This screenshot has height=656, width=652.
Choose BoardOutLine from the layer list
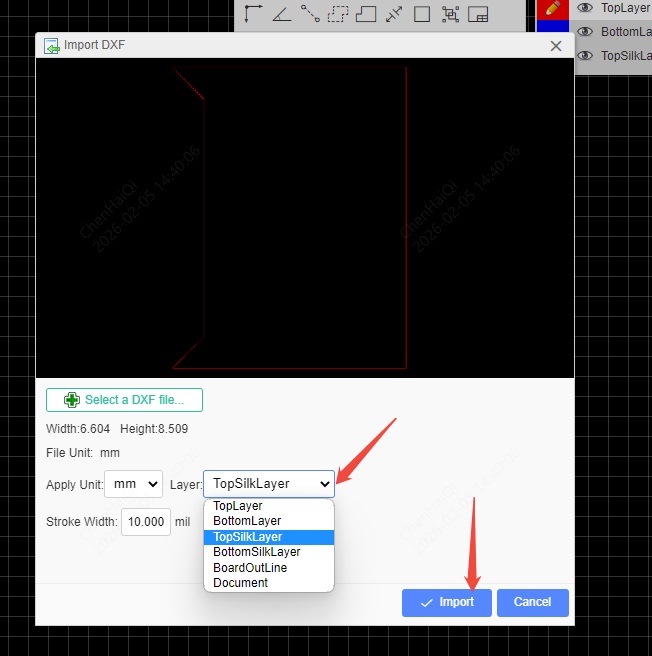(250, 567)
